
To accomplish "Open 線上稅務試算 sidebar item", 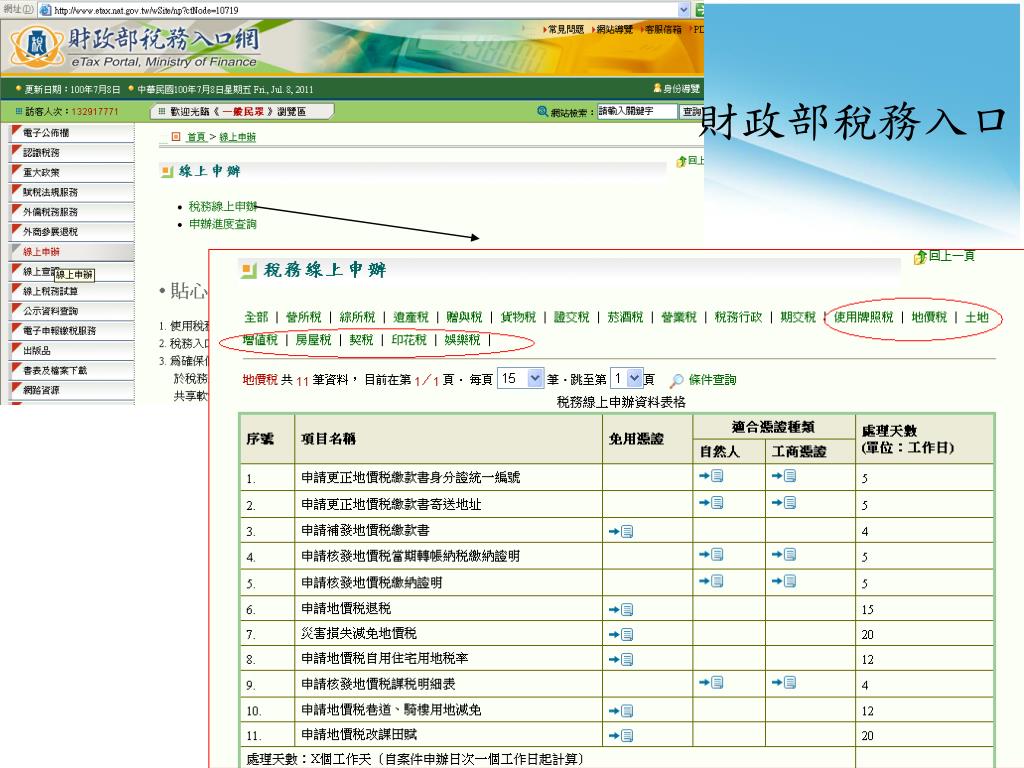I will click(71, 291).
